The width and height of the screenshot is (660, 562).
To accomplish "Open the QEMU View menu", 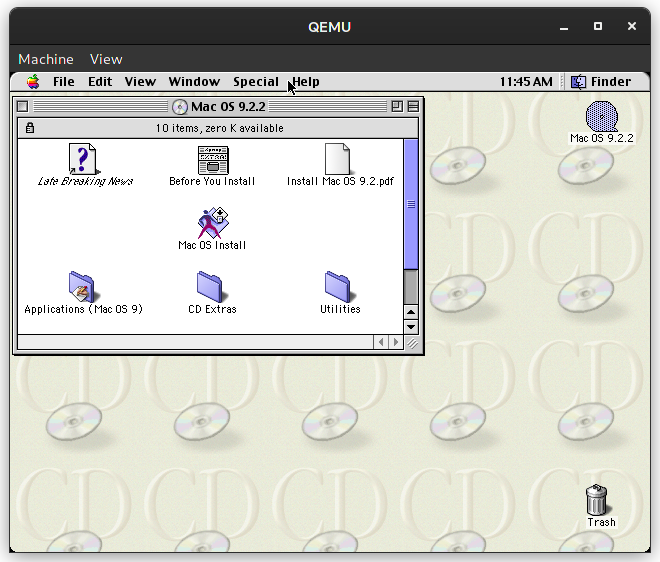I will tap(106, 59).
